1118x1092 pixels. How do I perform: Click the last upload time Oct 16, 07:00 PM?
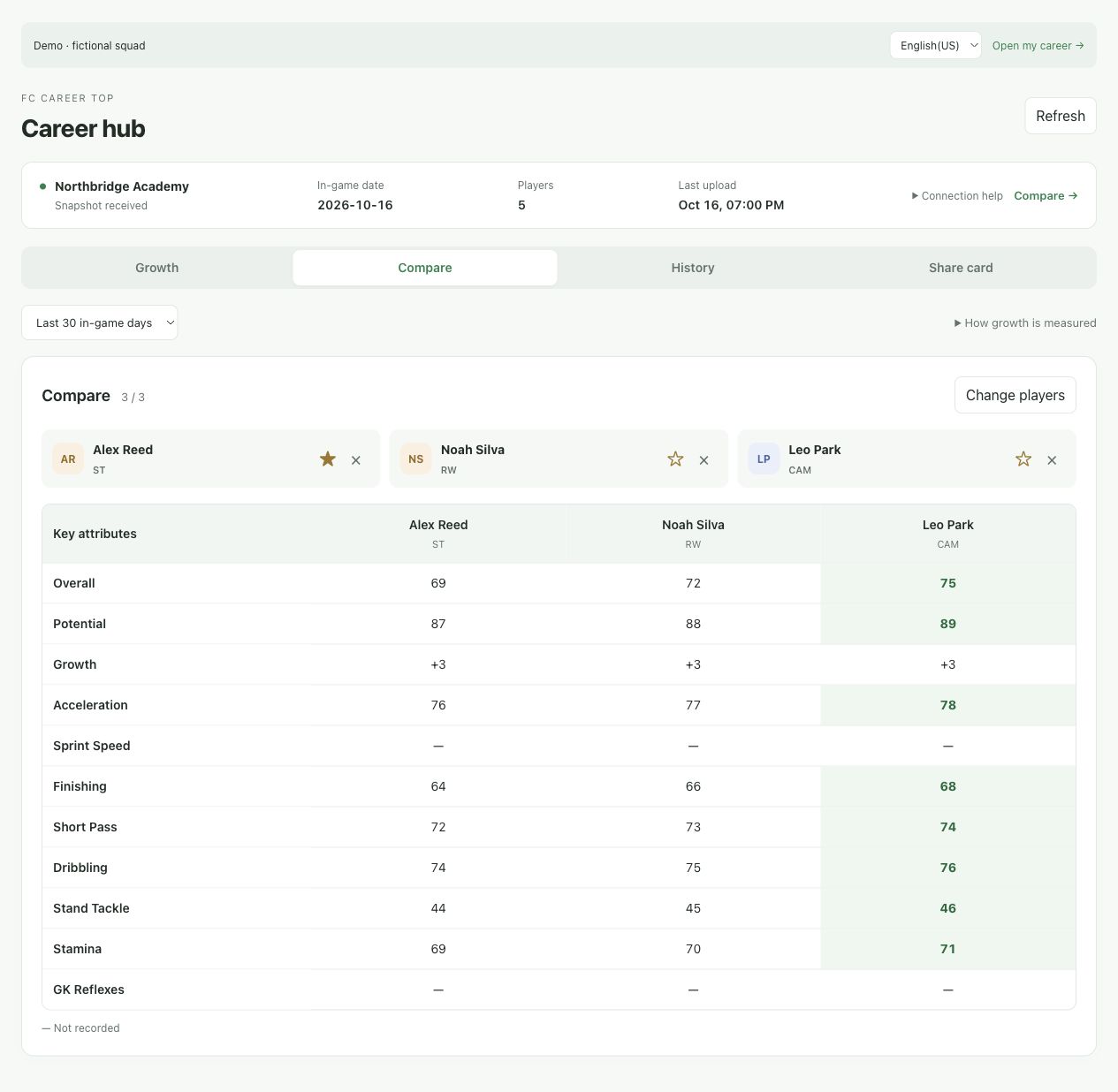coord(732,205)
